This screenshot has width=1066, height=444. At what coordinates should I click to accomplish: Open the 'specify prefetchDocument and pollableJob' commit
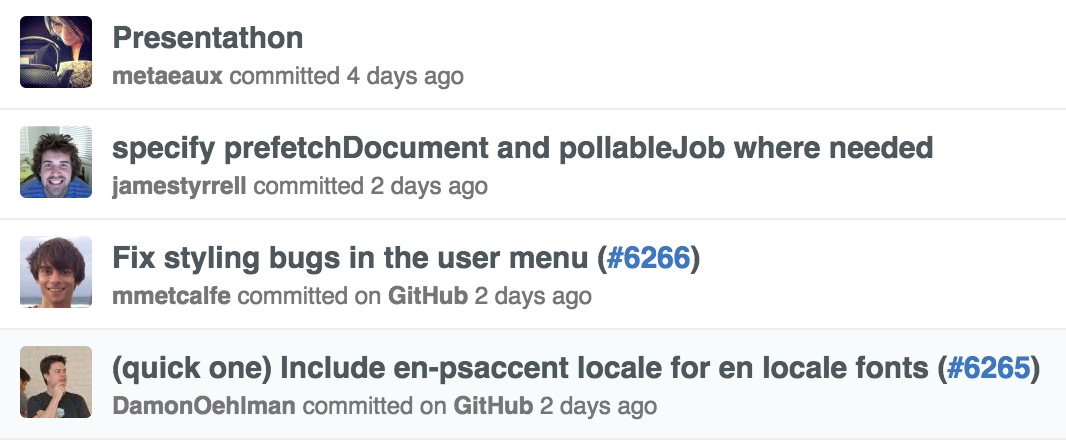click(x=522, y=148)
